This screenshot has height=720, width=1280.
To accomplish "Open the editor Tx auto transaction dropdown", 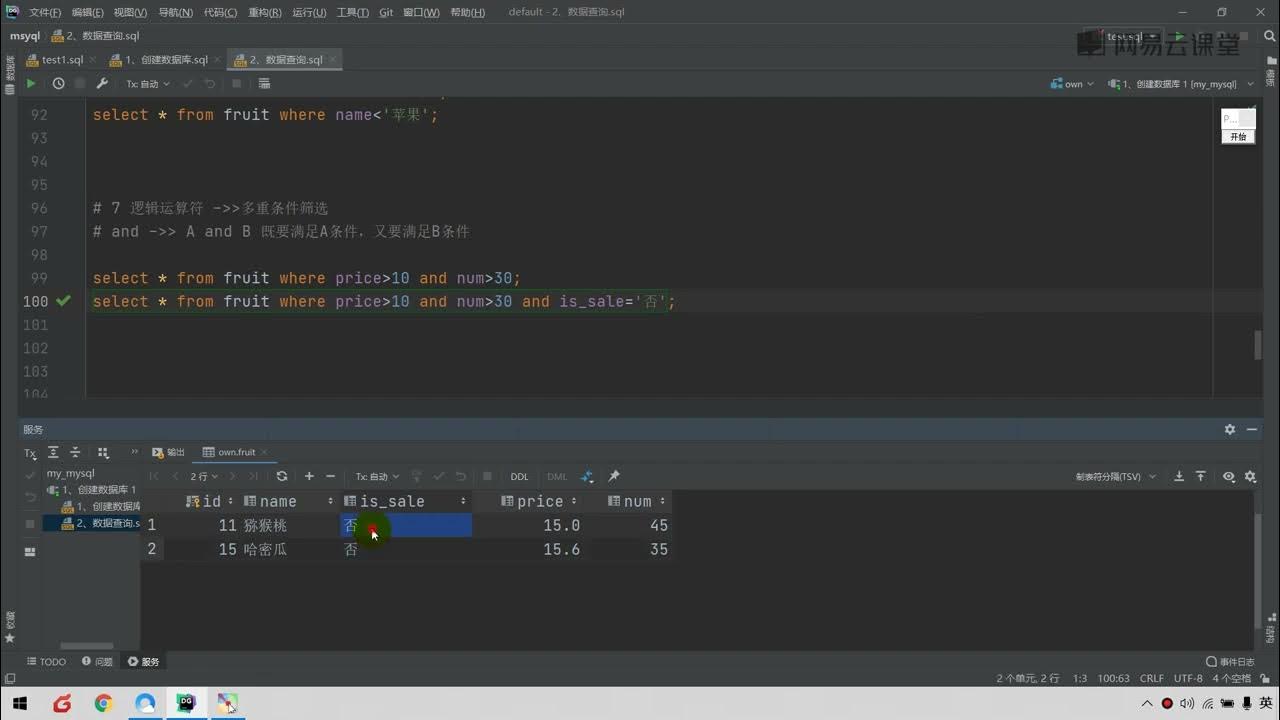I will point(148,84).
